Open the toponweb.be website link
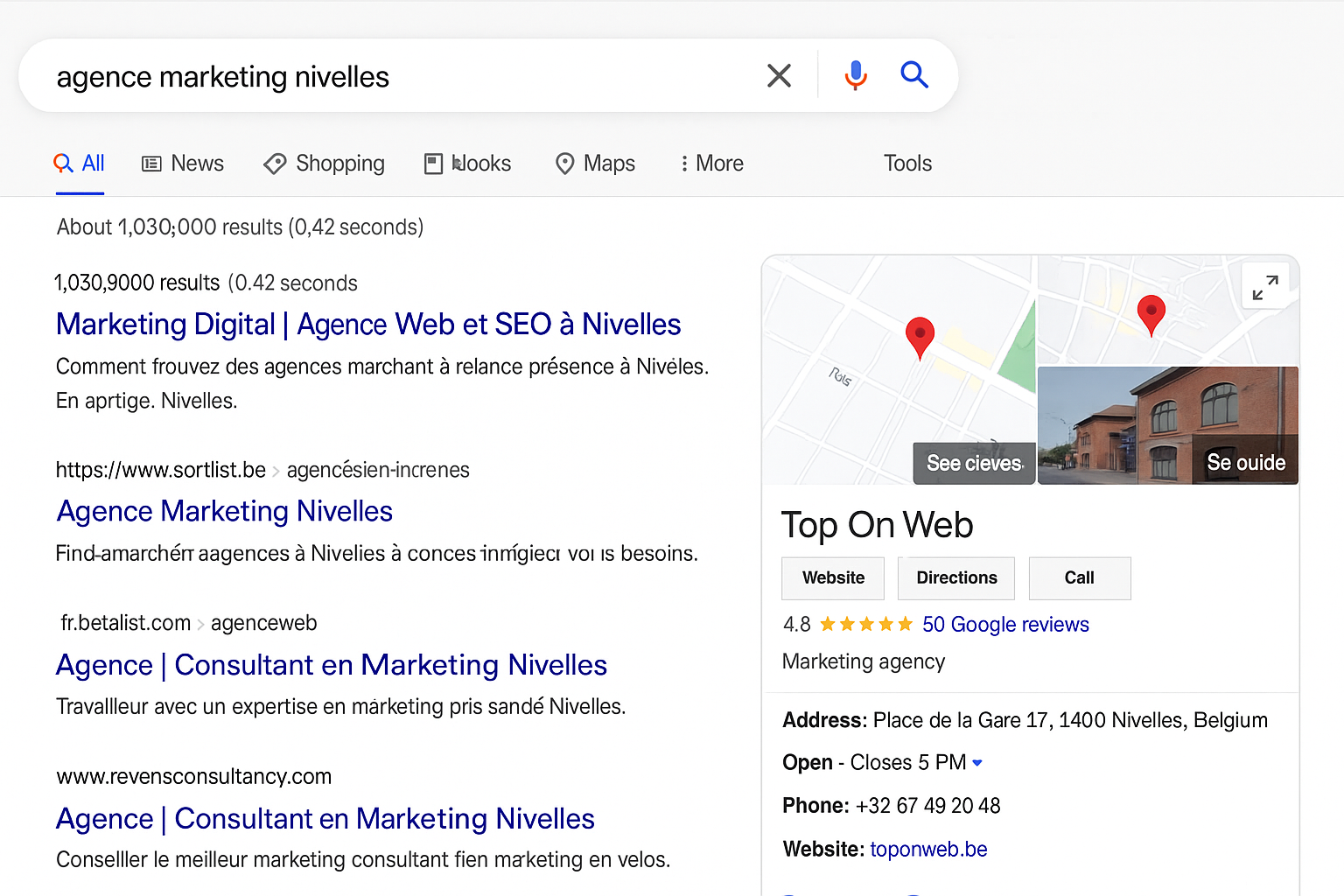Viewport: 1344px width, 896px height. (x=928, y=850)
